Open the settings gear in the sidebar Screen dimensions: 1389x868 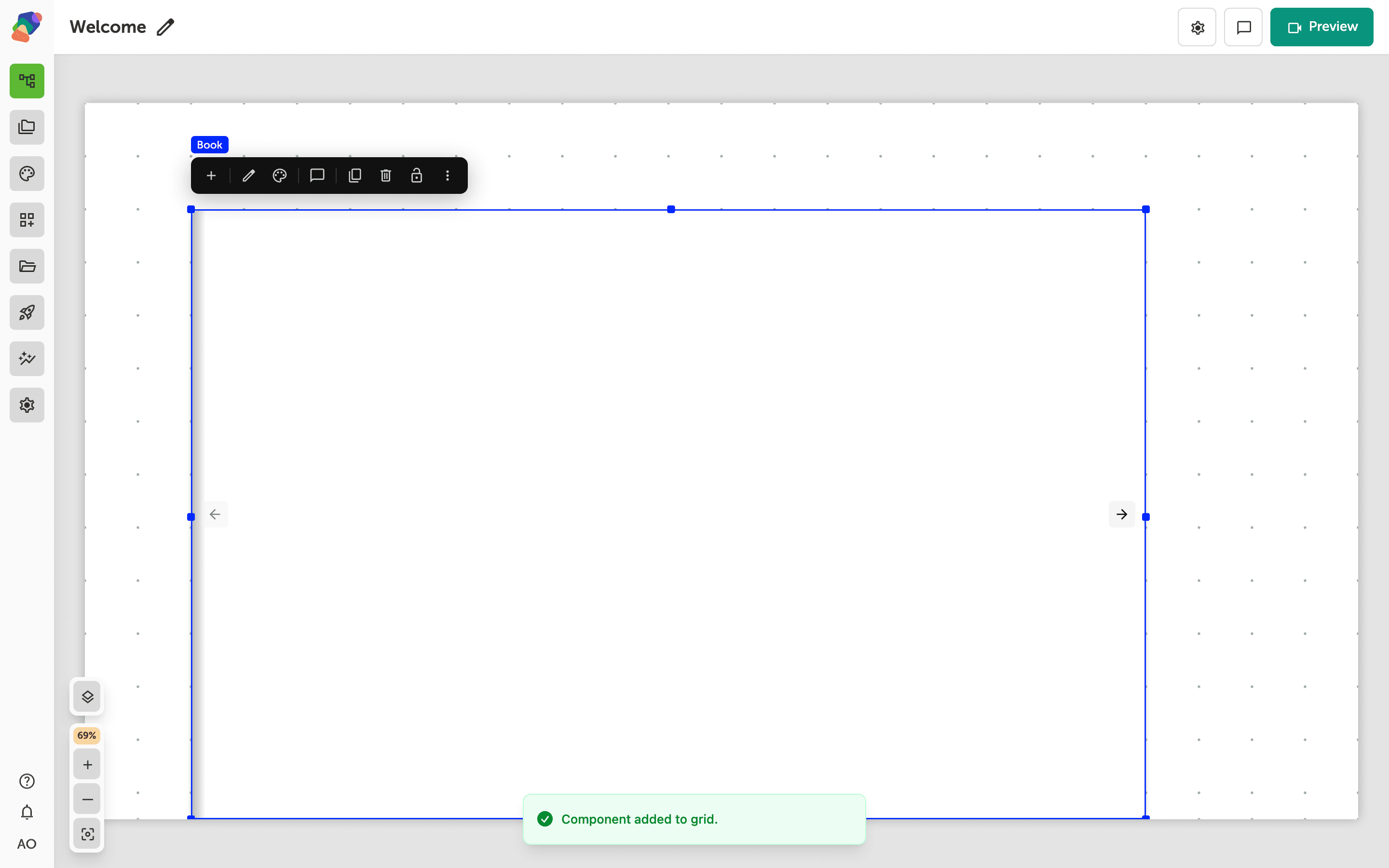tap(27, 405)
